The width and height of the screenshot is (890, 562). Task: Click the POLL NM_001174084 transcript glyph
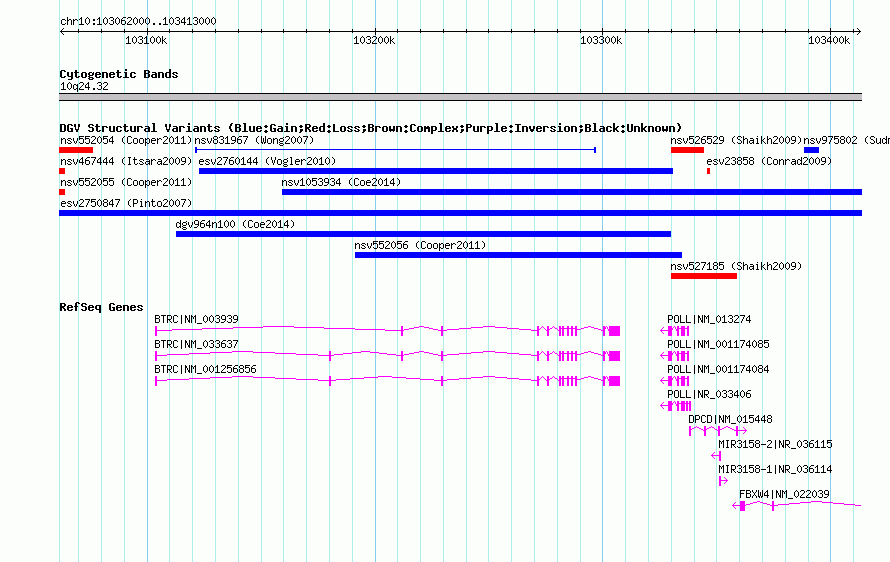(675, 380)
